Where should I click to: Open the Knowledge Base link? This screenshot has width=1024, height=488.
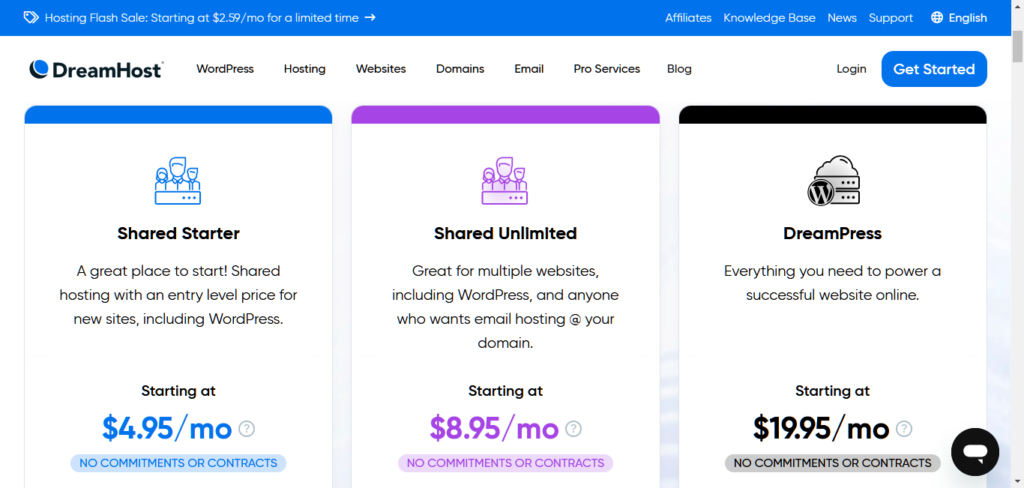[x=769, y=18]
